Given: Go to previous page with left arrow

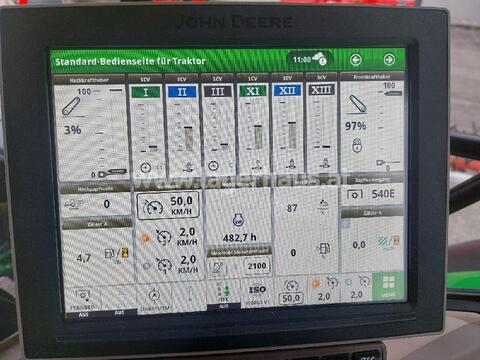Looking at the screenshot, I should [x=356, y=60].
